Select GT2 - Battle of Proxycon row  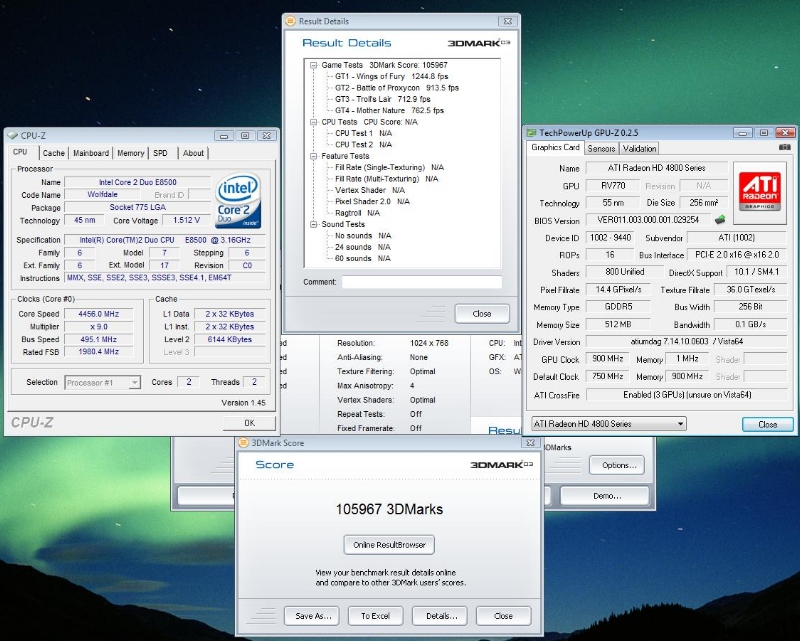(396, 88)
